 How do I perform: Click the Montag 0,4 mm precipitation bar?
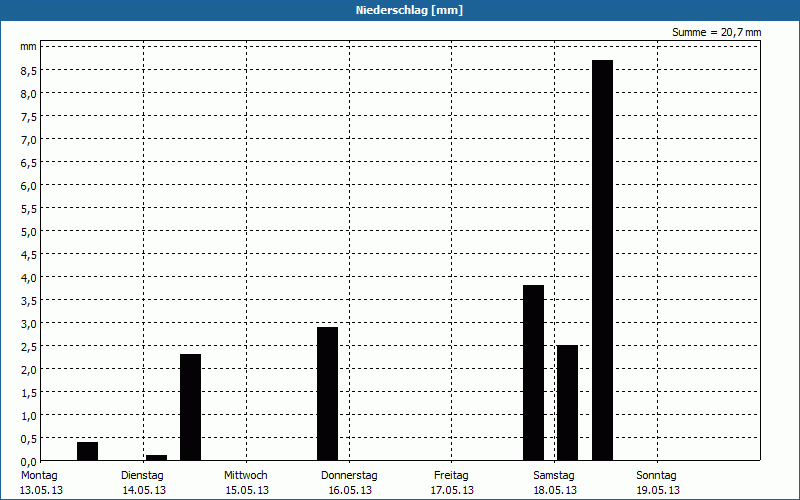(x=87, y=451)
